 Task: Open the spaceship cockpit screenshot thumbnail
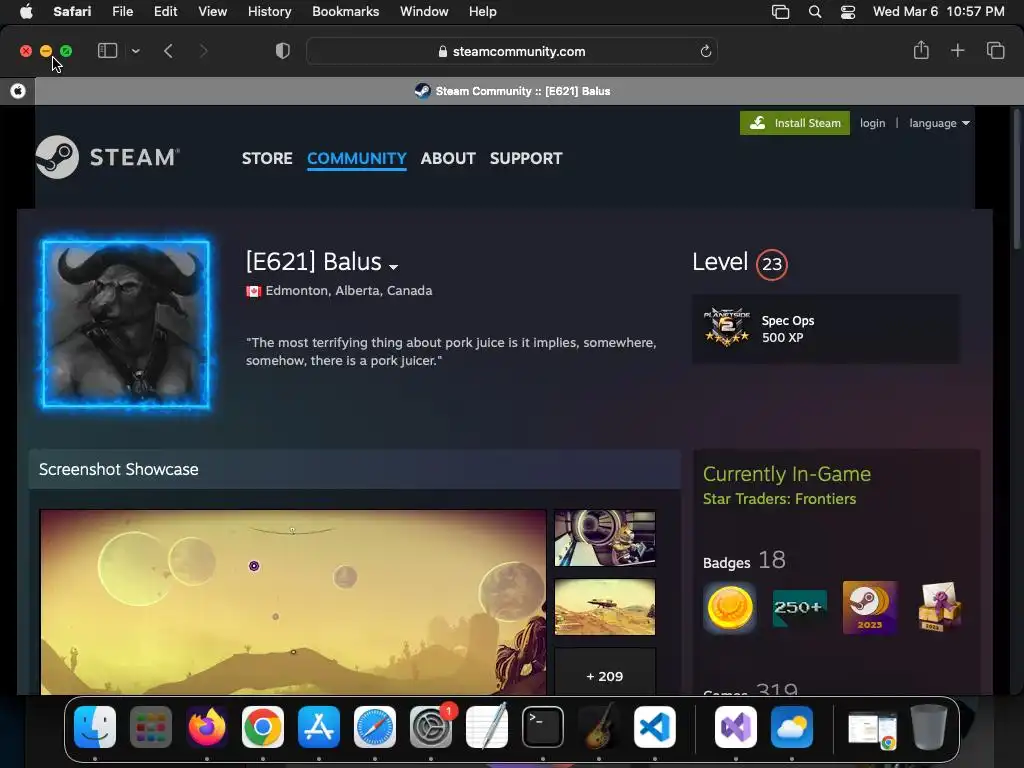tap(605, 538)
